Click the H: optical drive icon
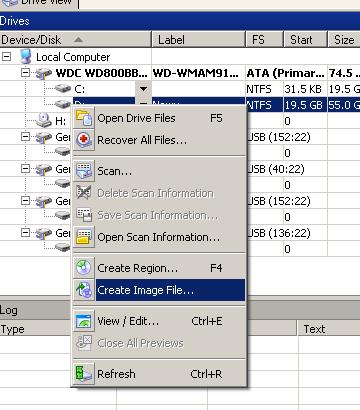 pos(44,120)
